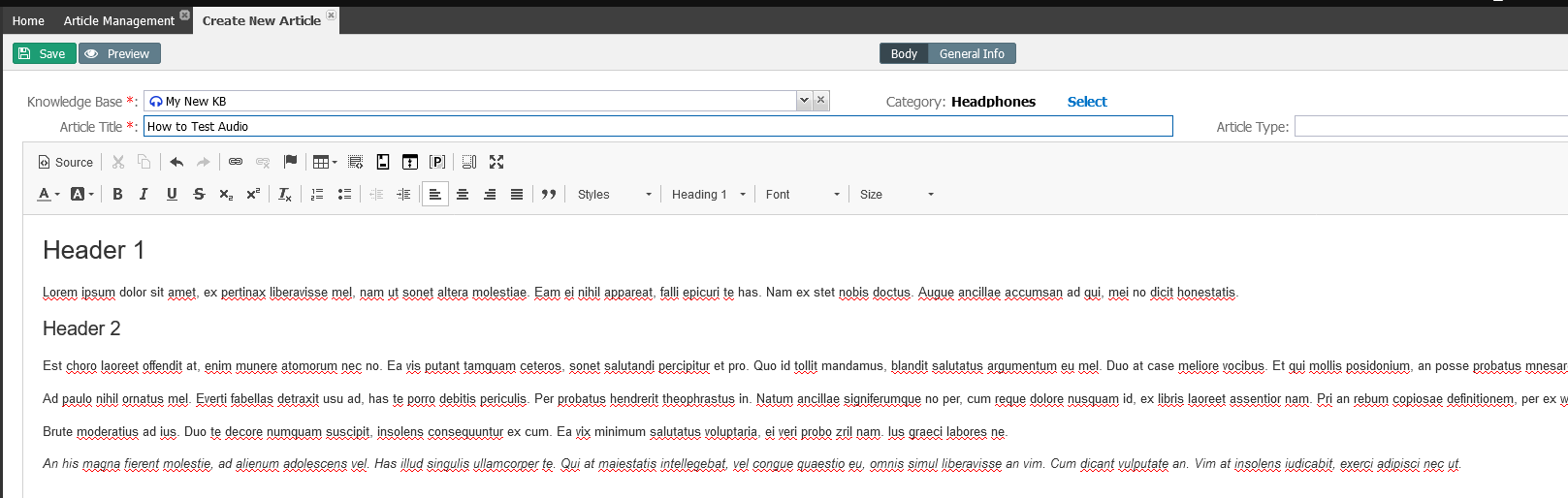
Task: Click the Select category link
Action: 1087,102
